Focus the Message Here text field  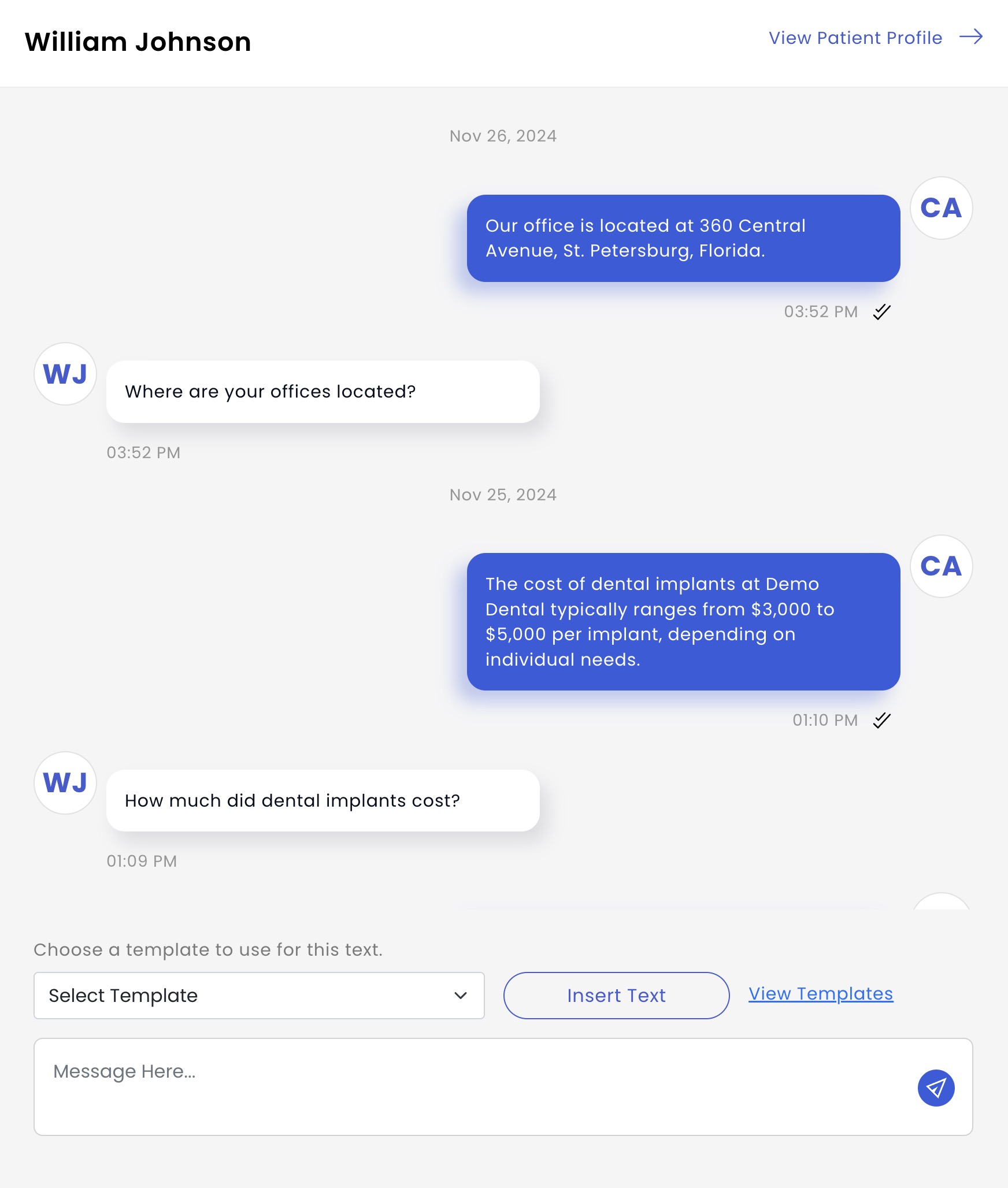[x=503, y=1087]
